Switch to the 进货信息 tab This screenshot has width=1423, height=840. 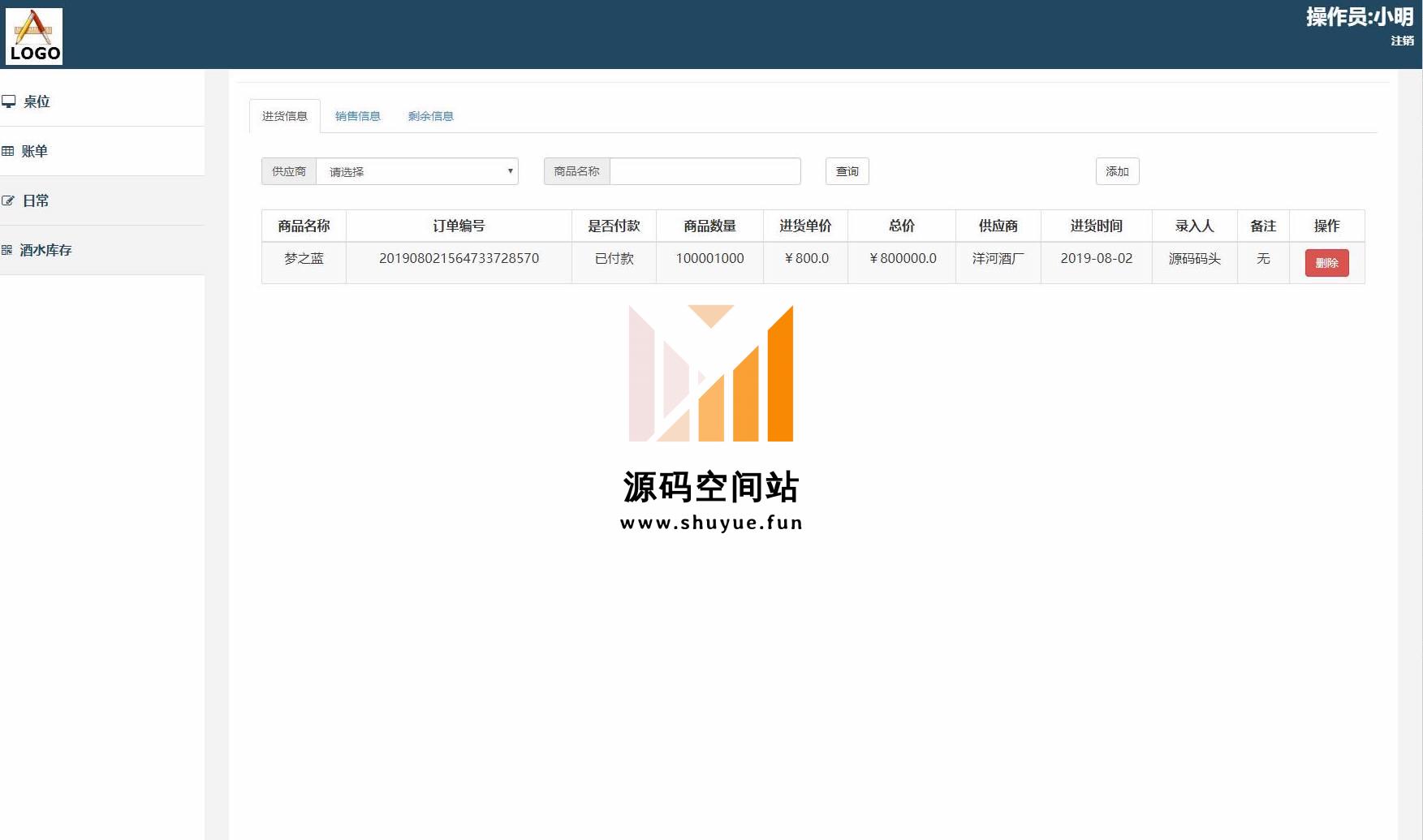click(x=285, y=116)
